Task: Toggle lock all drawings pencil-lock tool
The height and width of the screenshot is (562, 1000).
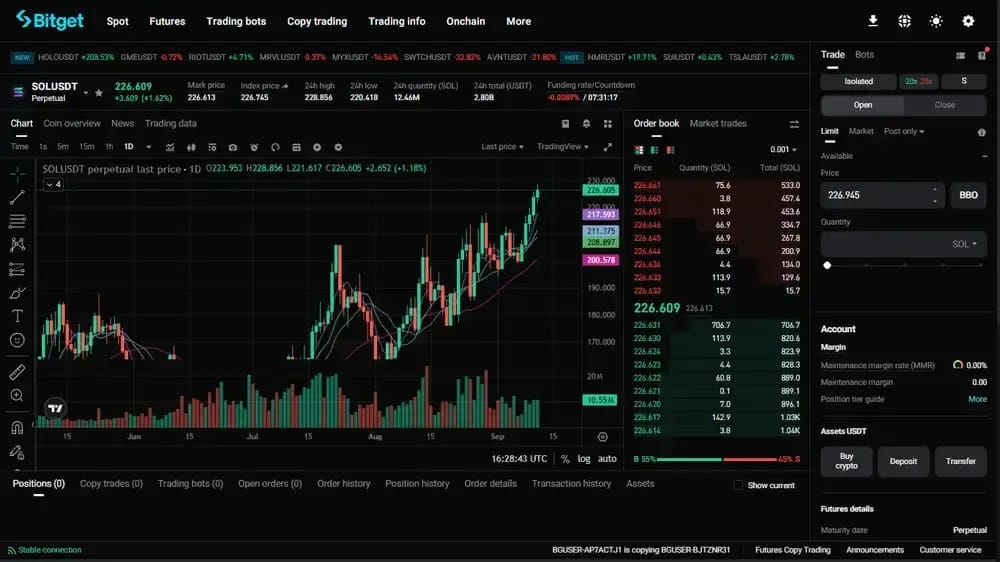Action: 17,452
